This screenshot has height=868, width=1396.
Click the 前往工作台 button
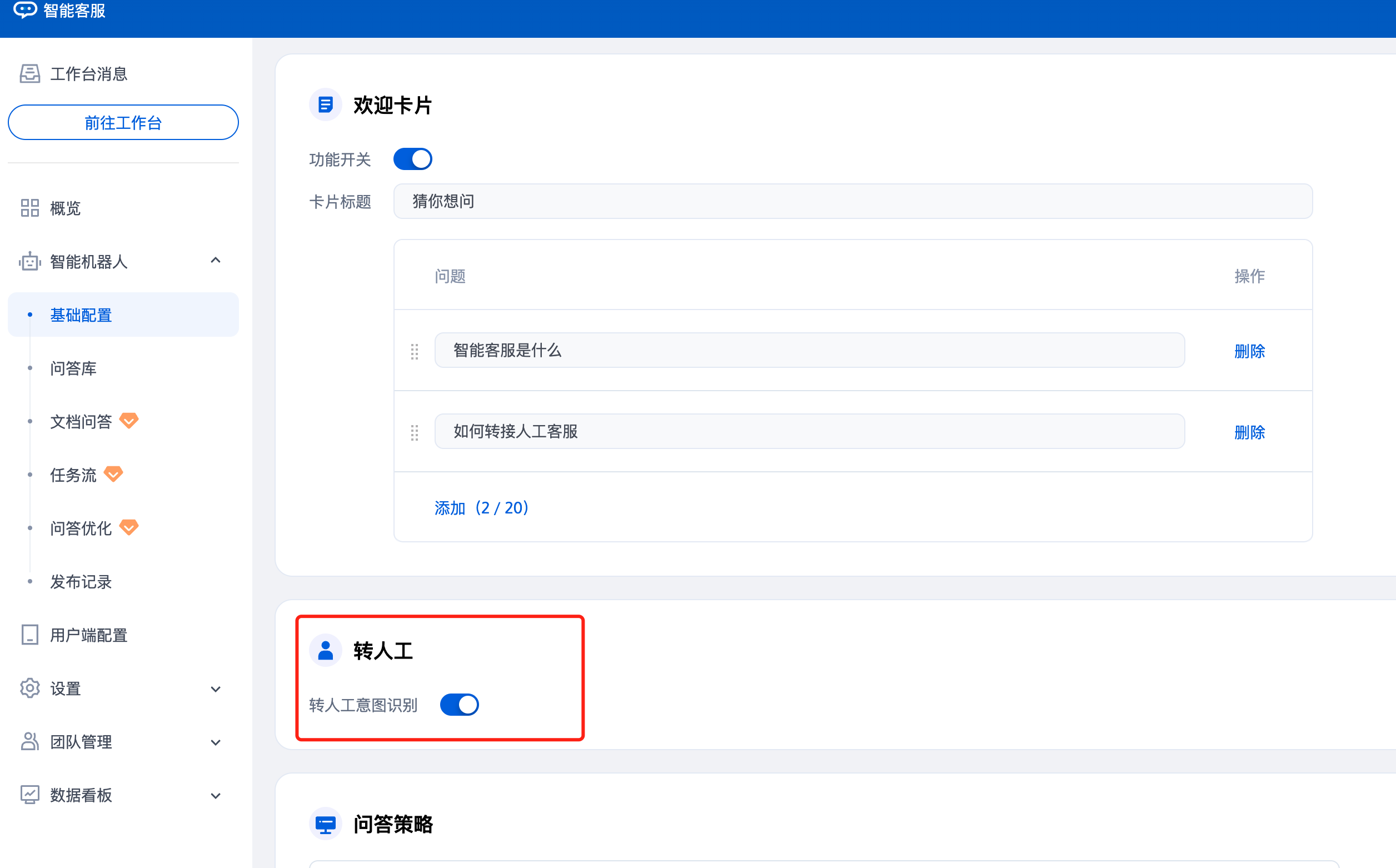[x=123, y=122]
